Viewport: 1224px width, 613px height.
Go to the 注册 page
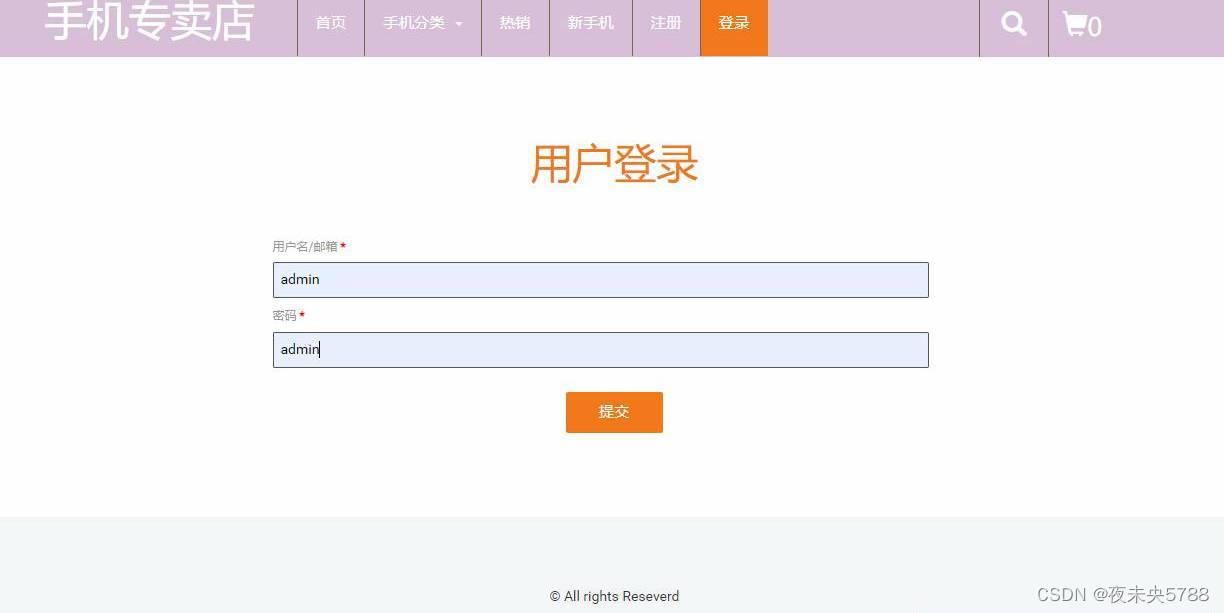[666, 23]
